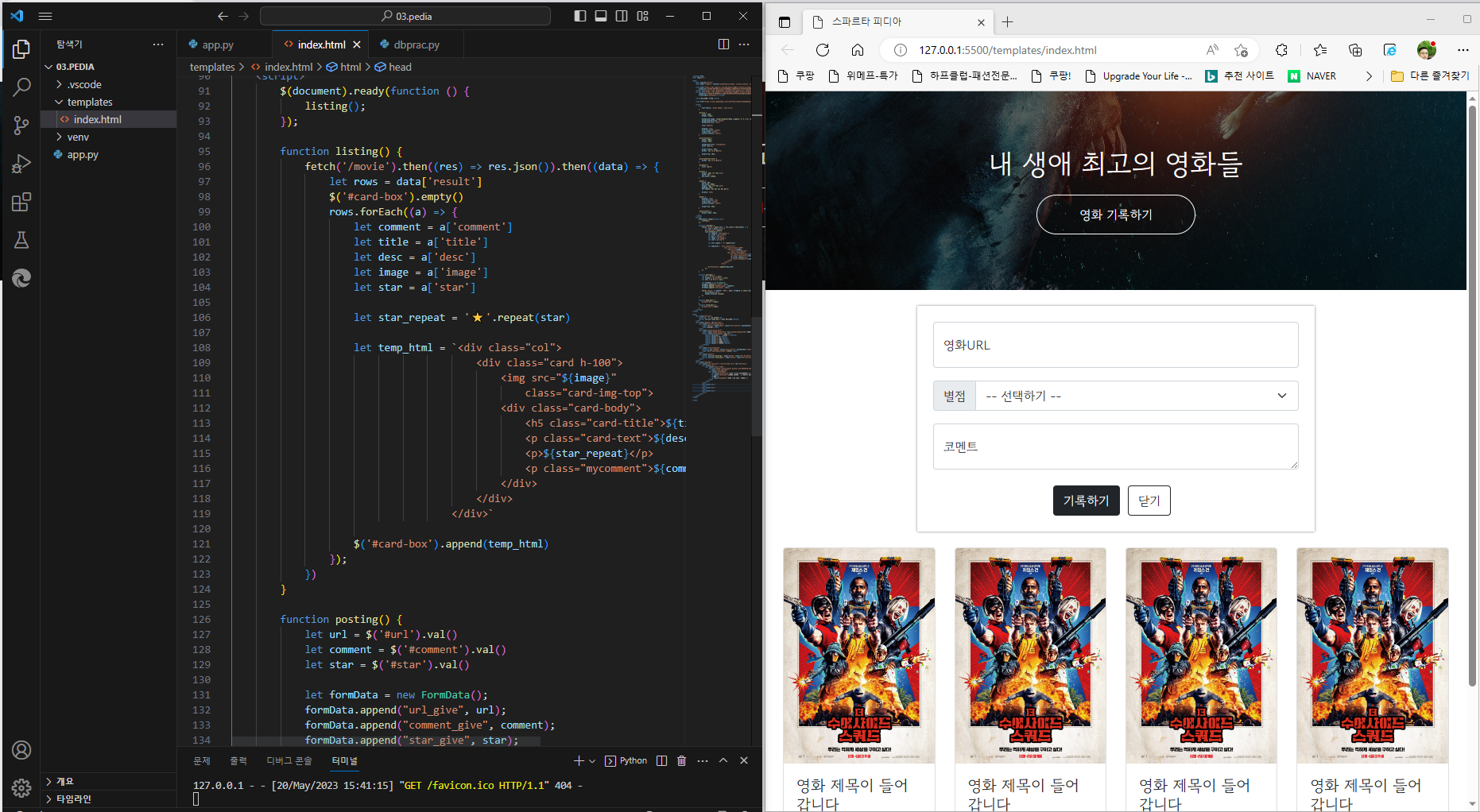
Task: Reload the page in Edge browser
Action: (823, 50)
